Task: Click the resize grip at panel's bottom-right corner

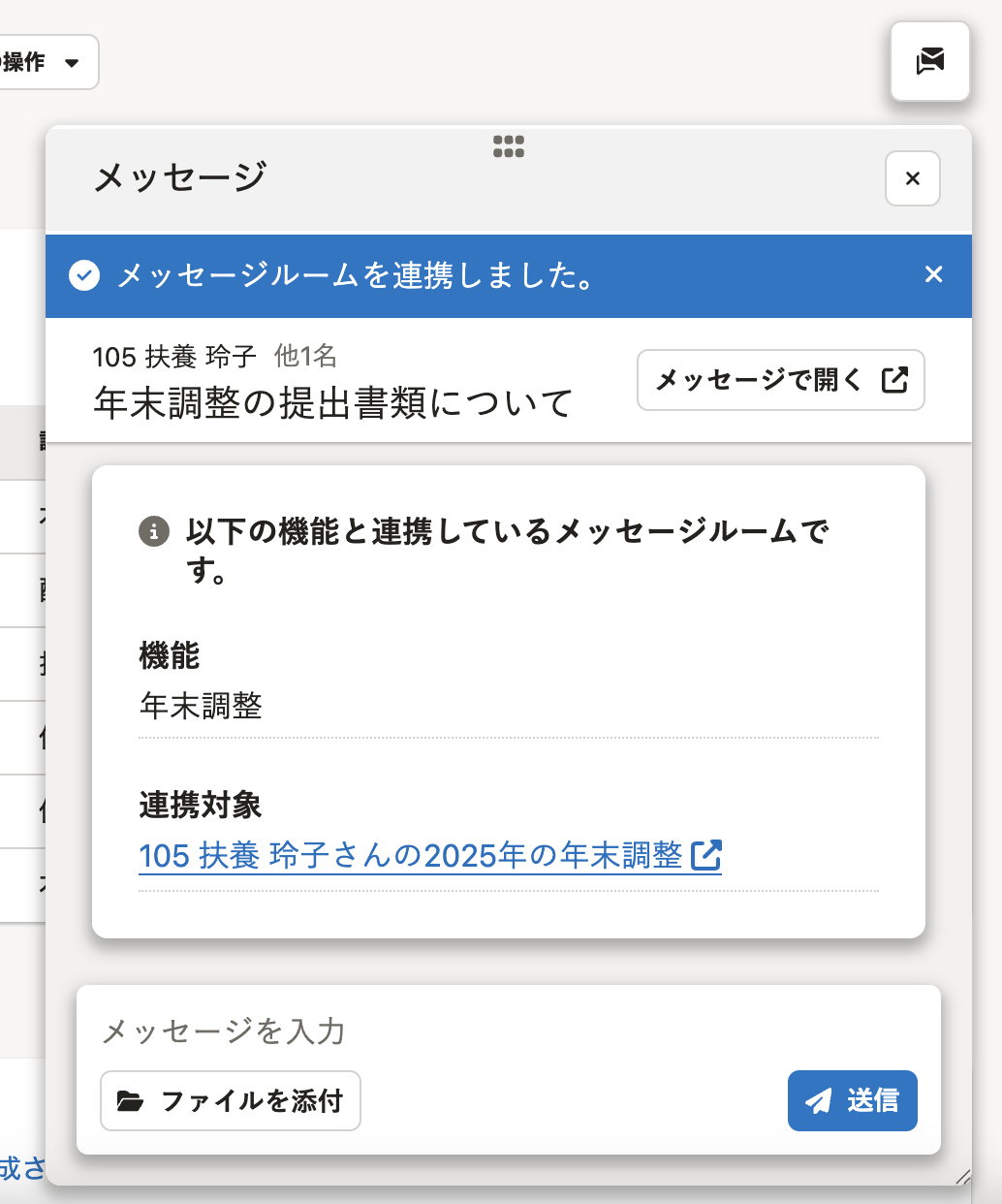Action: tap(962, 1177)
